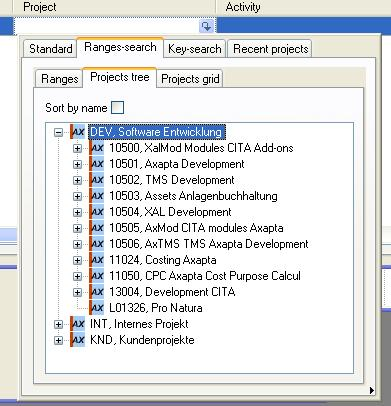This screenshot has width=391, height=406.
Task: Click the Project column header
Action: point(115,7)
